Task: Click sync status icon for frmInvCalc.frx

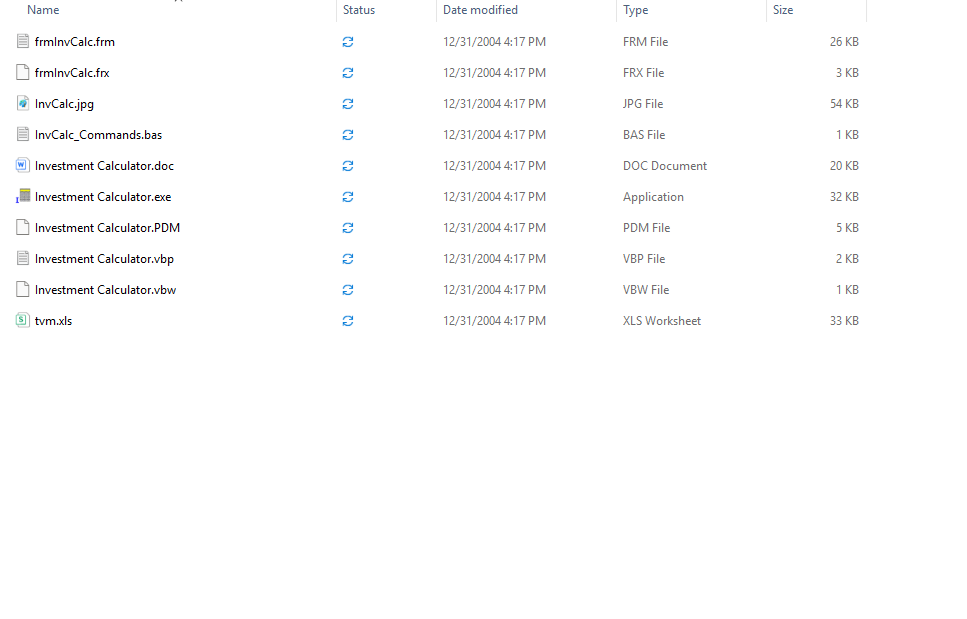Action: [348, 73]
